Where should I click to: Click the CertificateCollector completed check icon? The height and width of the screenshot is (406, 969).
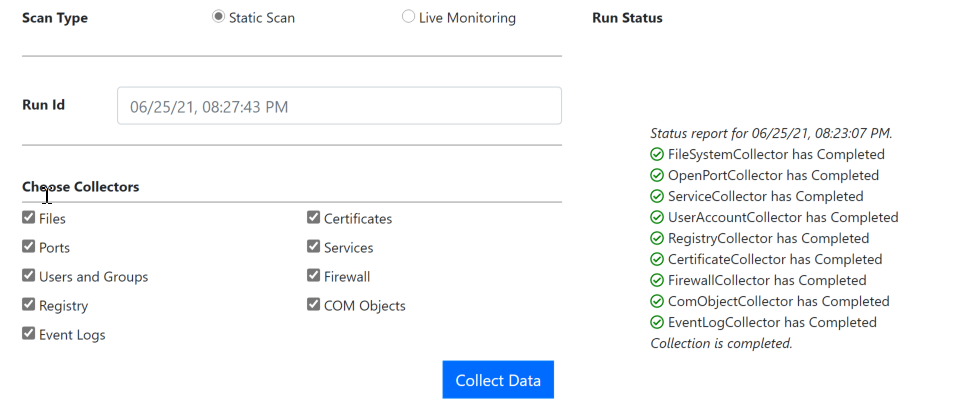point(657,260)
